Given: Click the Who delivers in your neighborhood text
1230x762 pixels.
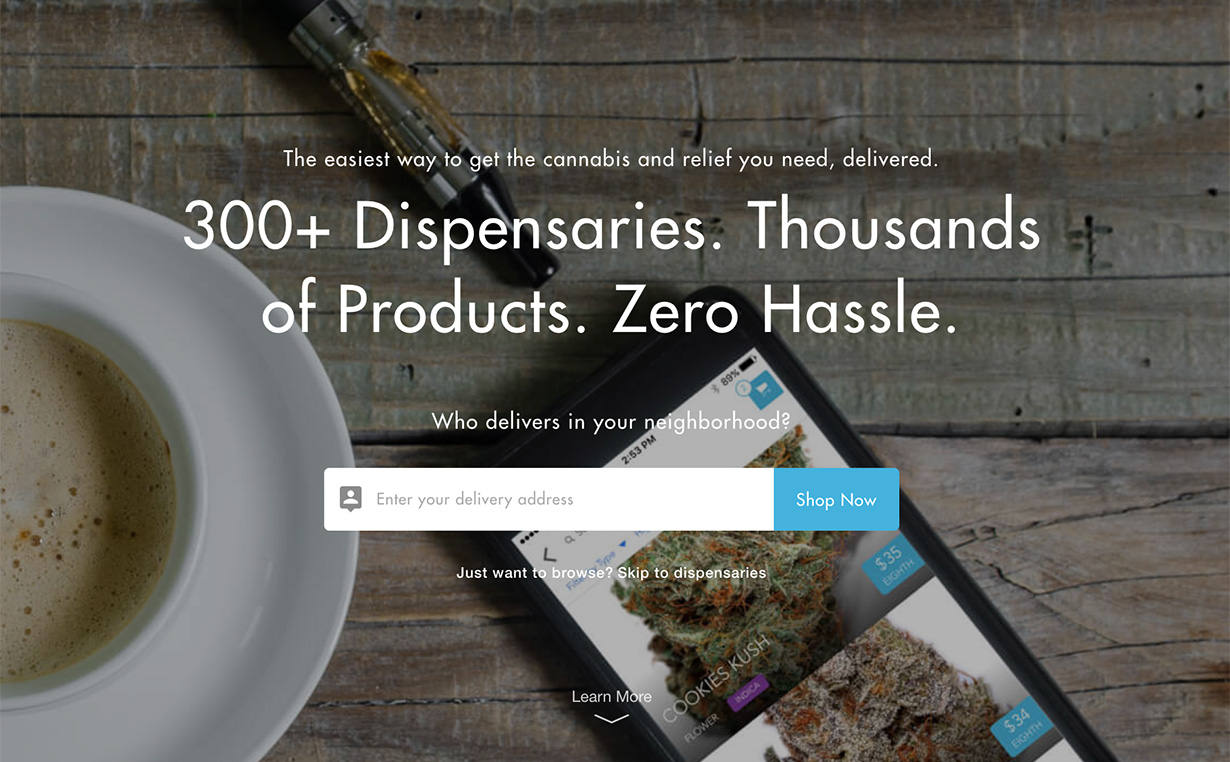Looking at the screenshot, I should coord(611,421).
